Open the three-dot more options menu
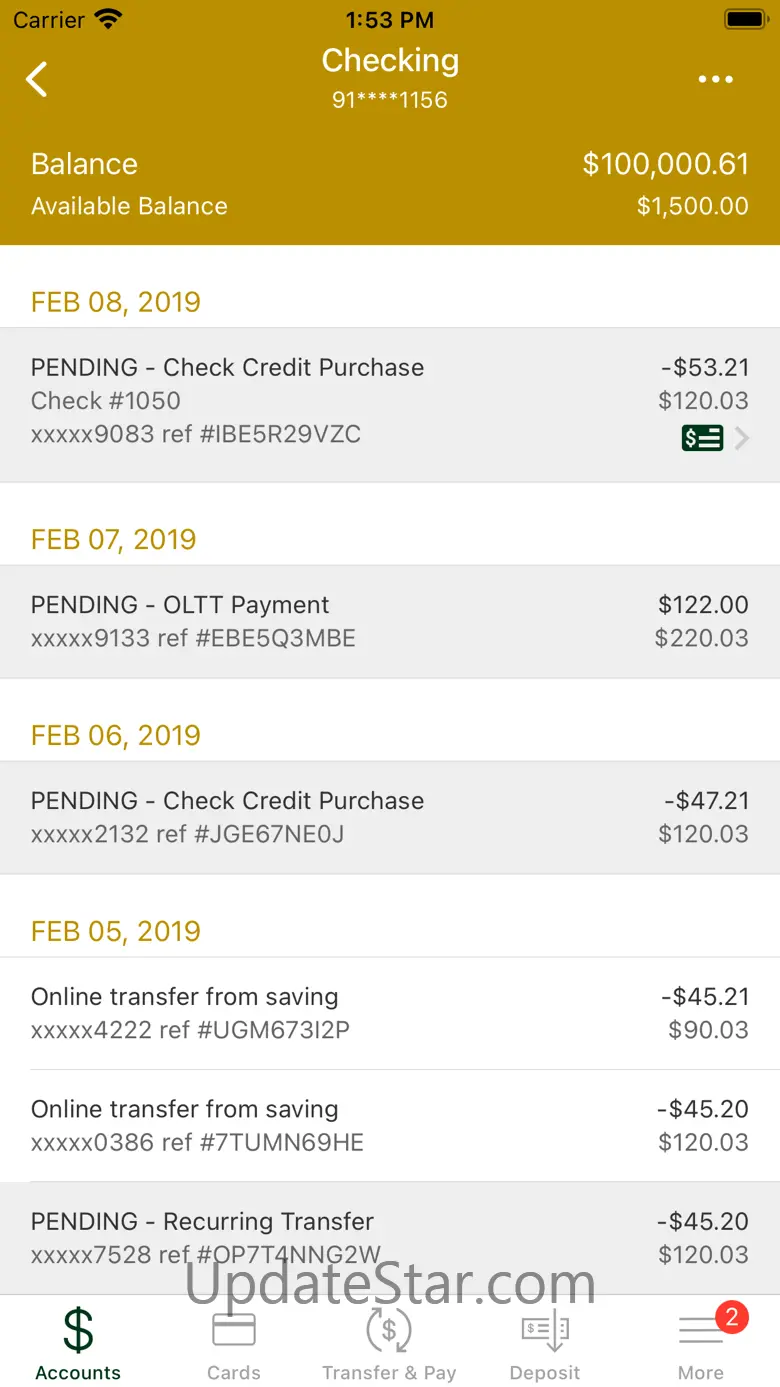Image resolution: width=780 pixels, height=1387 pixels. pyautogui.click(x=716, y=79)
